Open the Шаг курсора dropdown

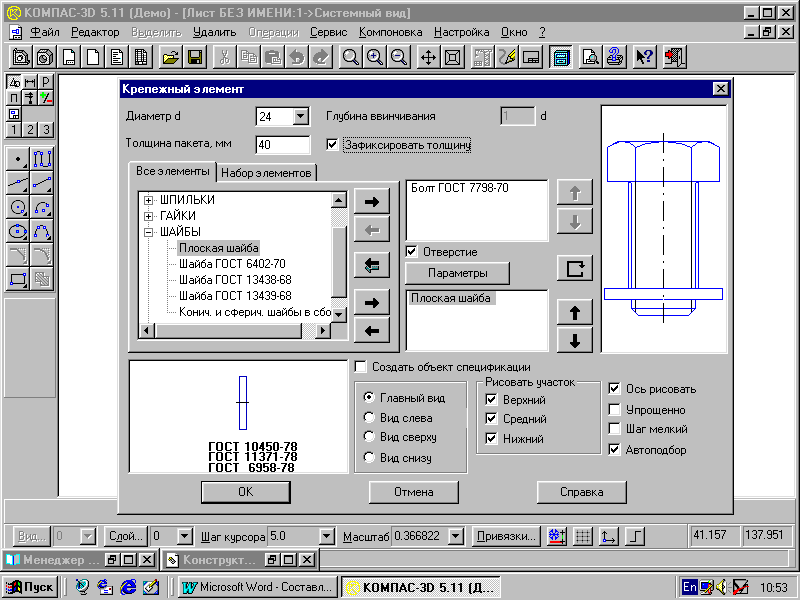coord(326,536)
